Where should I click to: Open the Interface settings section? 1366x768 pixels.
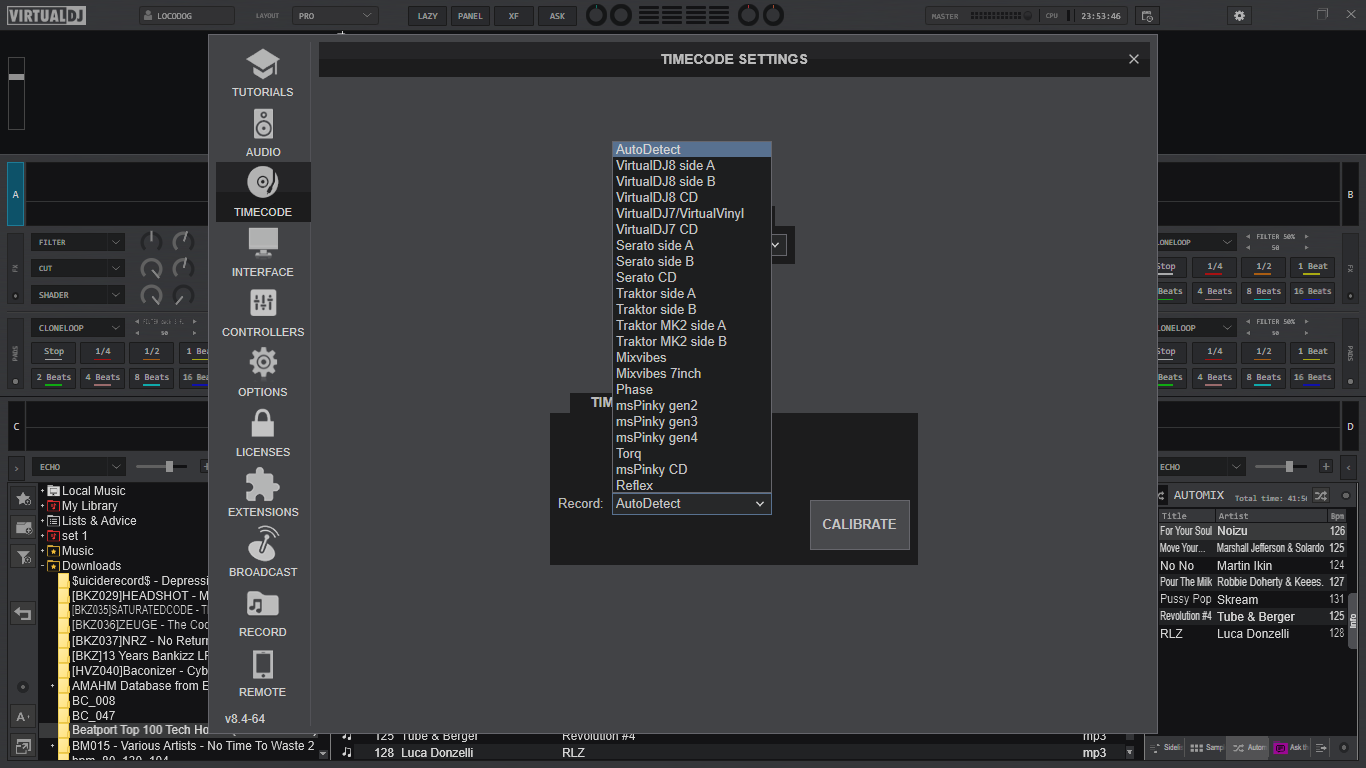[263, 252]
